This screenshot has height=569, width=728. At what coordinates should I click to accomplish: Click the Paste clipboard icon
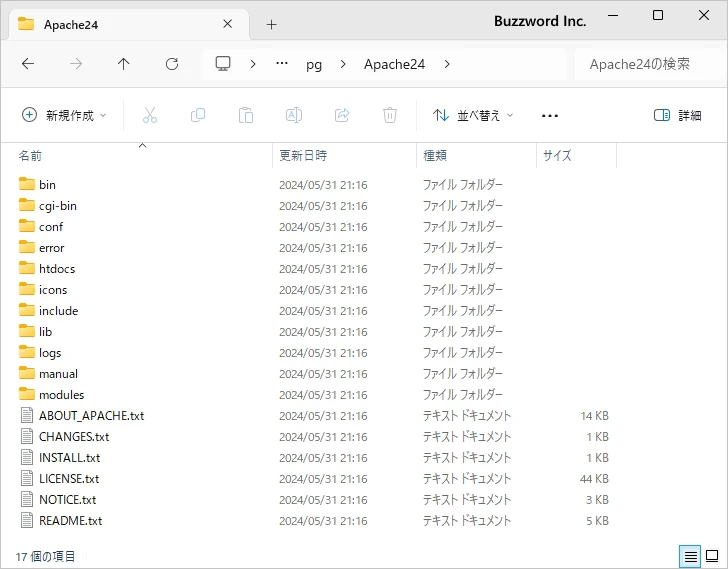[x=246, y=115]
